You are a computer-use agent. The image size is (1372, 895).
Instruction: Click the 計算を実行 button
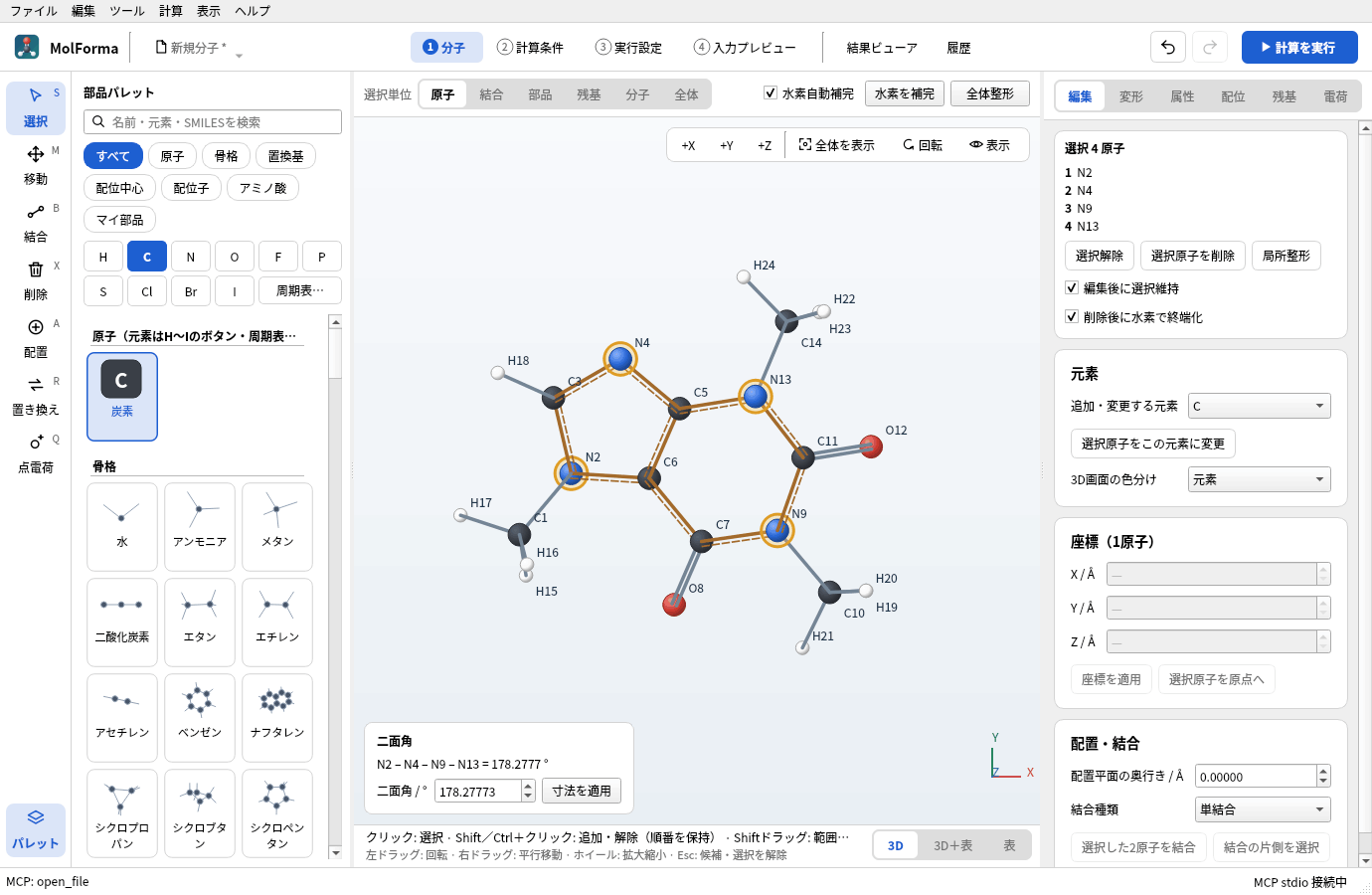click(x=1299, y=47)
